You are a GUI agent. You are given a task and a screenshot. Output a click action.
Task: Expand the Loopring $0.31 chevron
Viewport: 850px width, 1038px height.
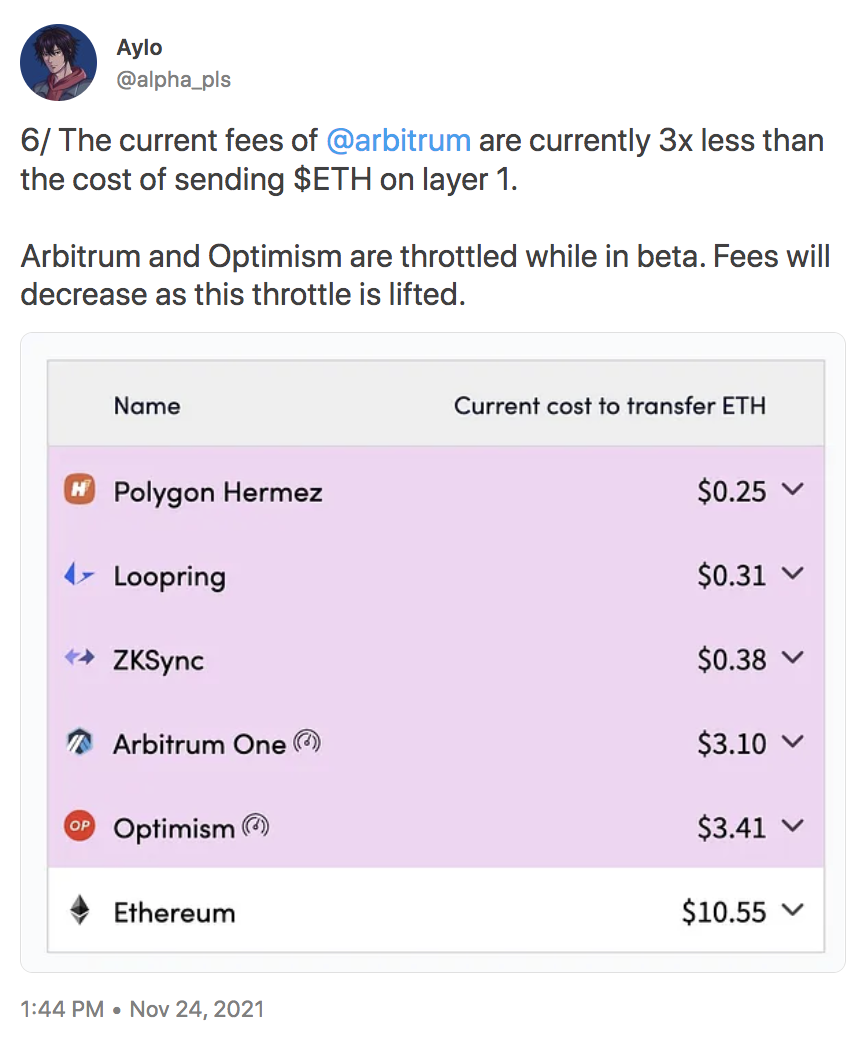tap(792, 573)
